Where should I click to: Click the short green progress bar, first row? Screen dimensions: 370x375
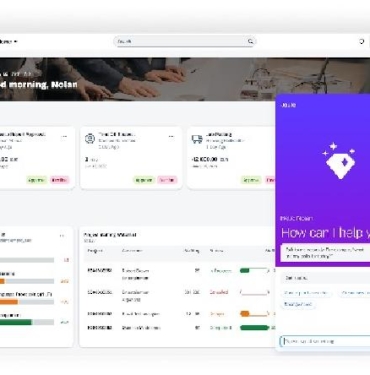click(245, 271)
